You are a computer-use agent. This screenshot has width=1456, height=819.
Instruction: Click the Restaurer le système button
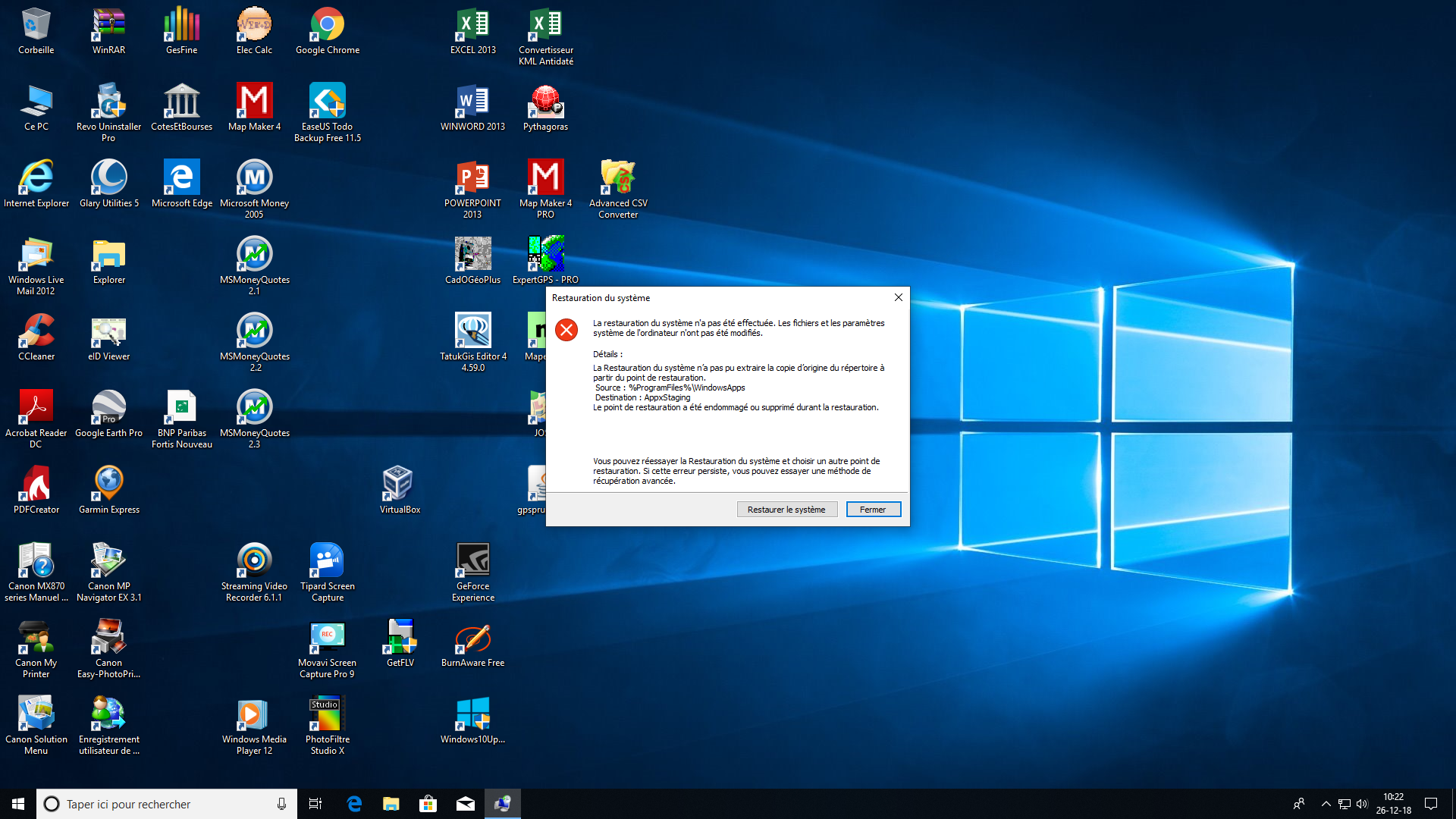(x=786, y=510)
